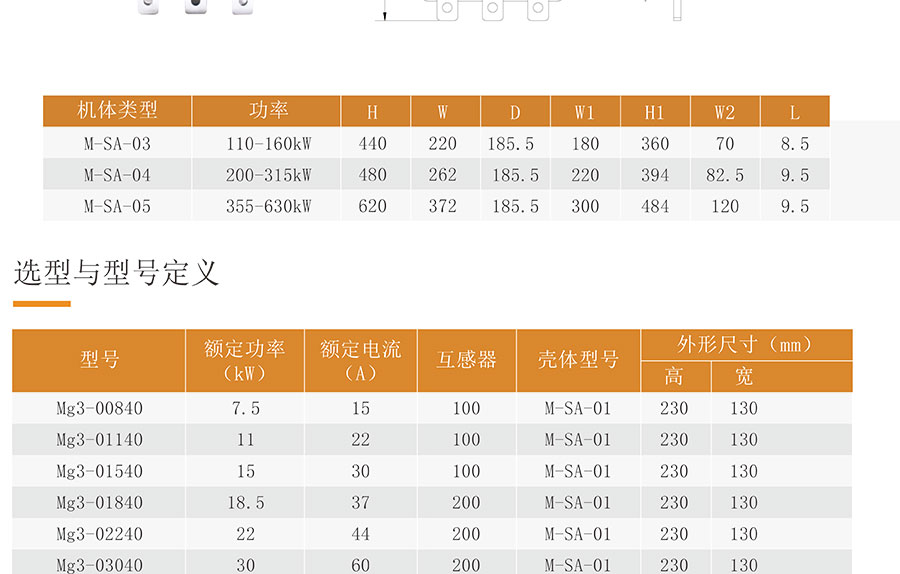900x574 pixels.
Task: Select the Mg3-00840 model cell
Action: tap(99, 408)
